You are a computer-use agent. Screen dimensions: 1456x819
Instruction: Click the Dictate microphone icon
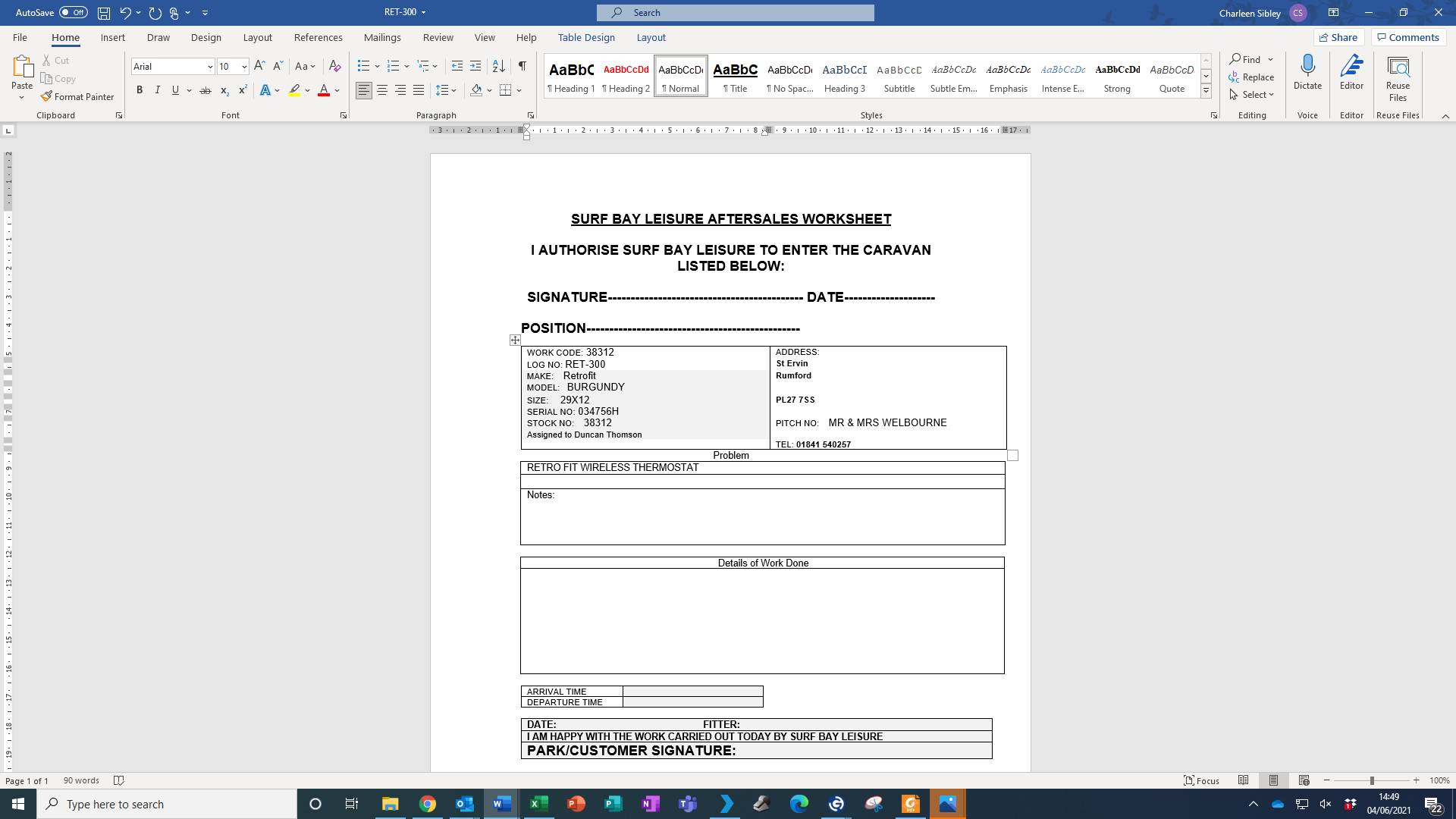[1307, 67]
